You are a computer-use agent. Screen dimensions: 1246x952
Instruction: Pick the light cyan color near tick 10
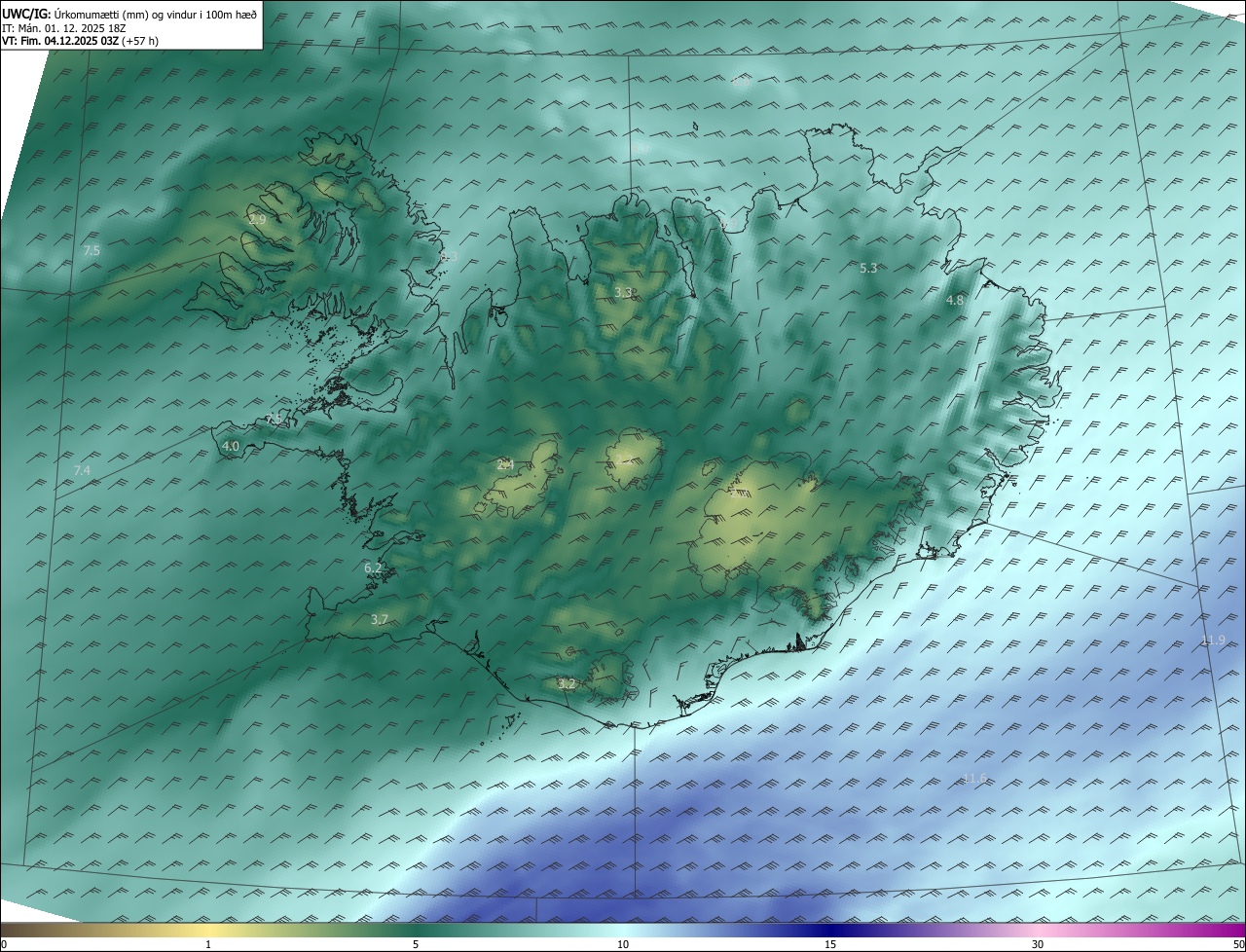(x=623, y=930)
